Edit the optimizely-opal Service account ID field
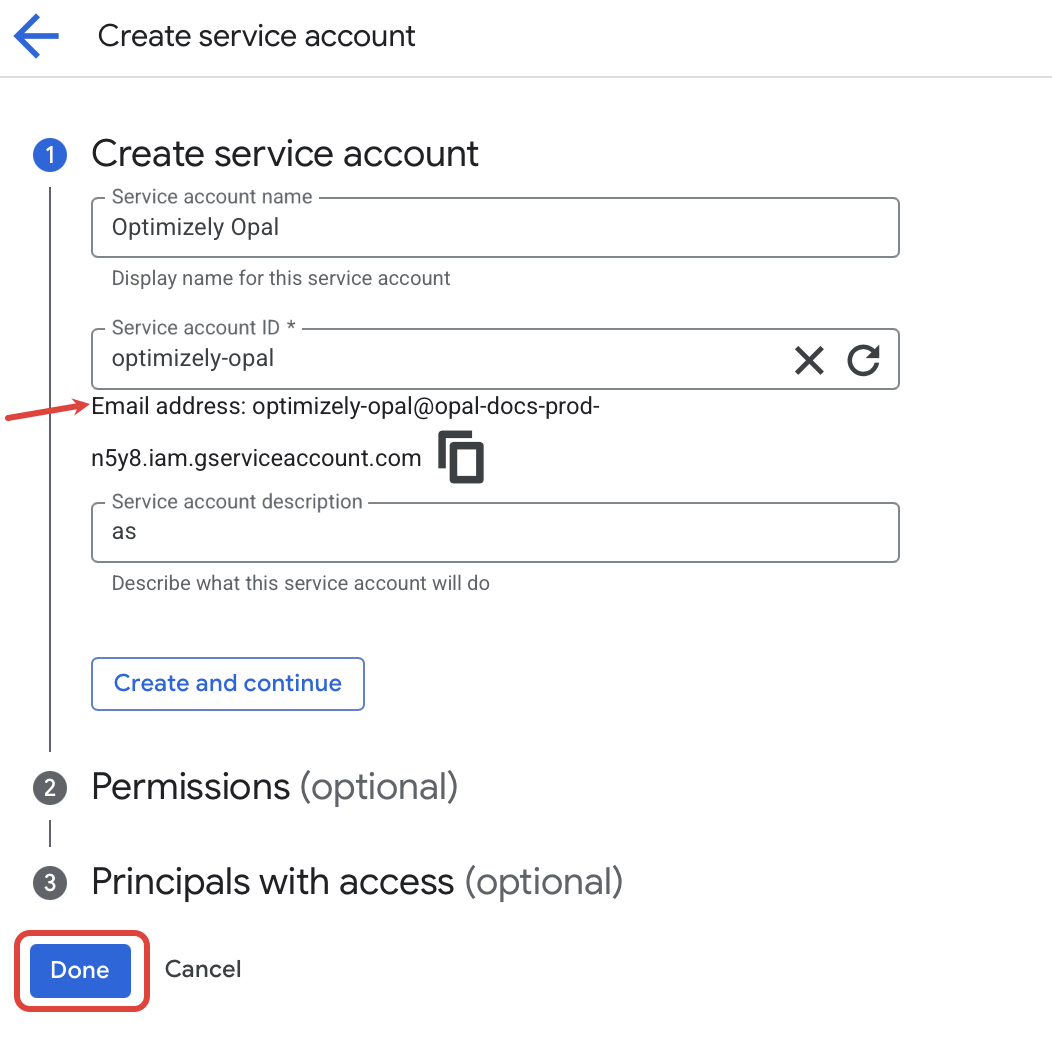 [400, 360]
